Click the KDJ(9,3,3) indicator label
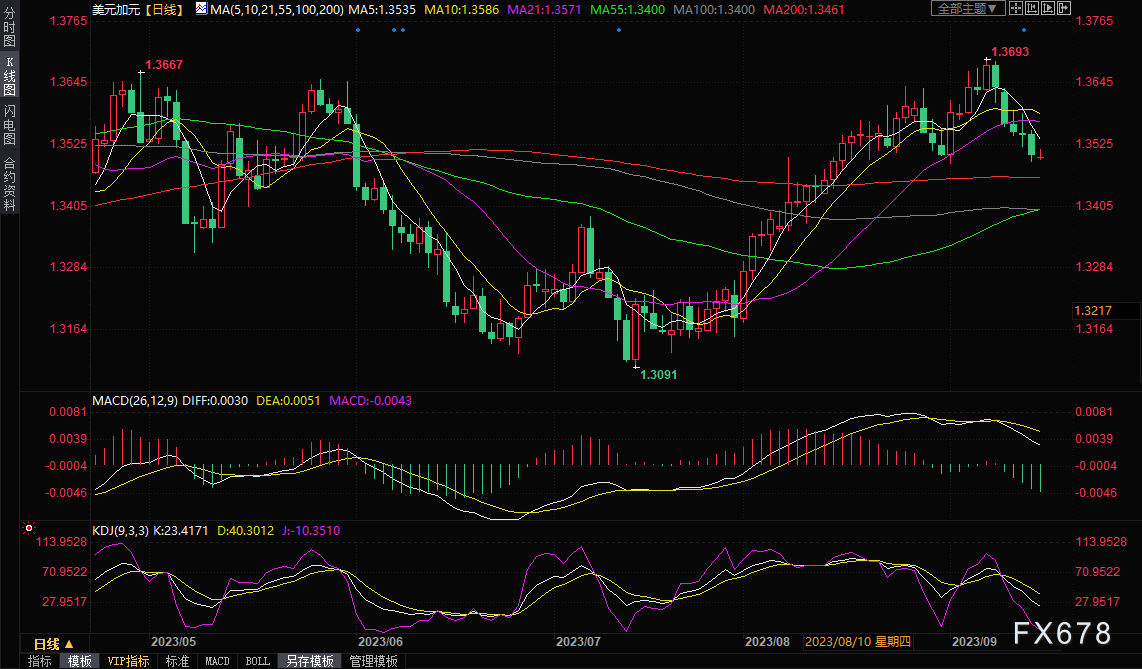 (120, 531)
